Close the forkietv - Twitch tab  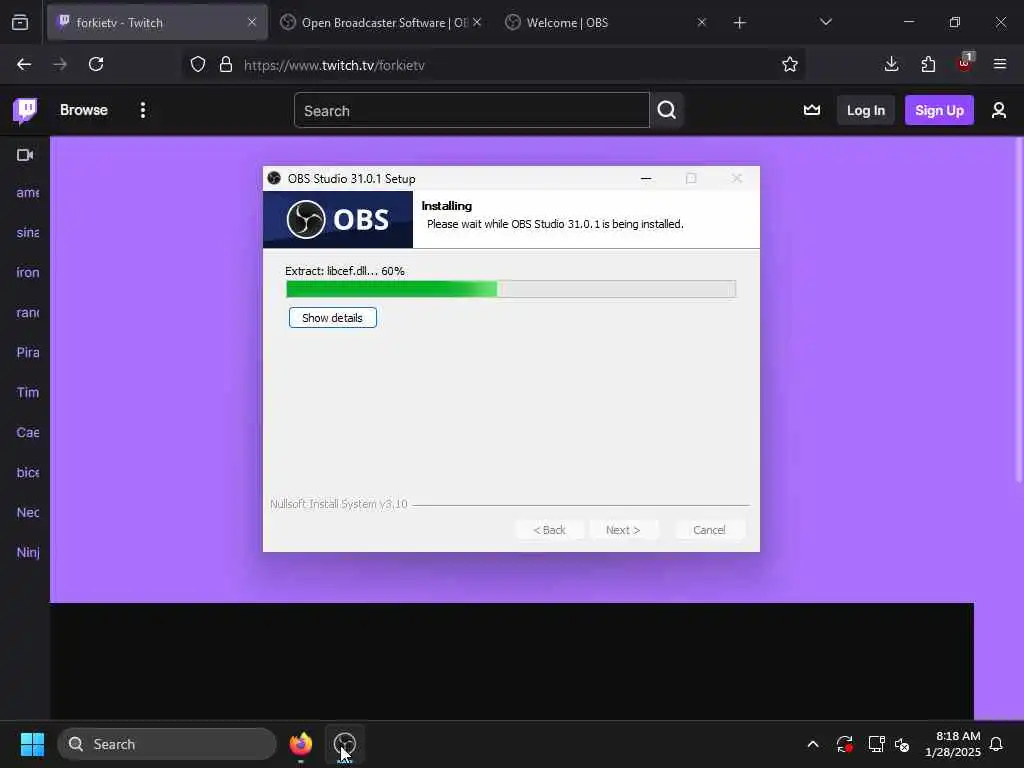252,22
